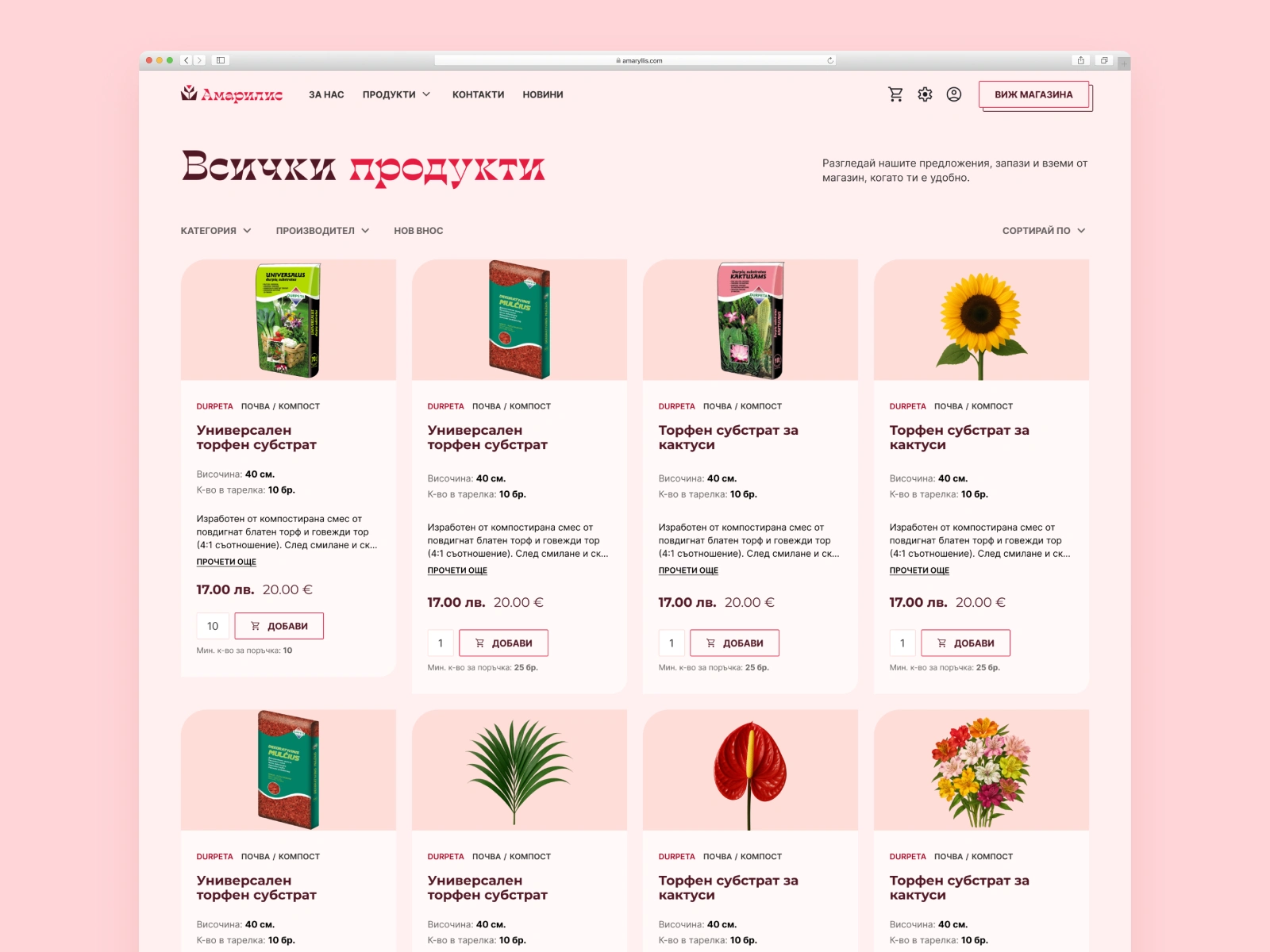
Task: Expand the ПРОИЗВОДИТЕЛ filter dropdown
Action: (322, 231)
